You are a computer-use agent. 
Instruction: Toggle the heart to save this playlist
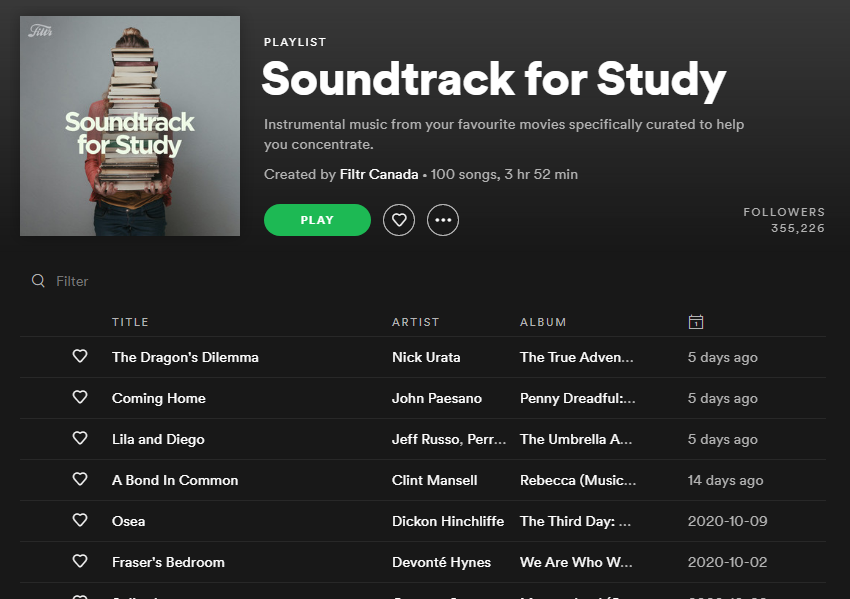pos(399,220)
